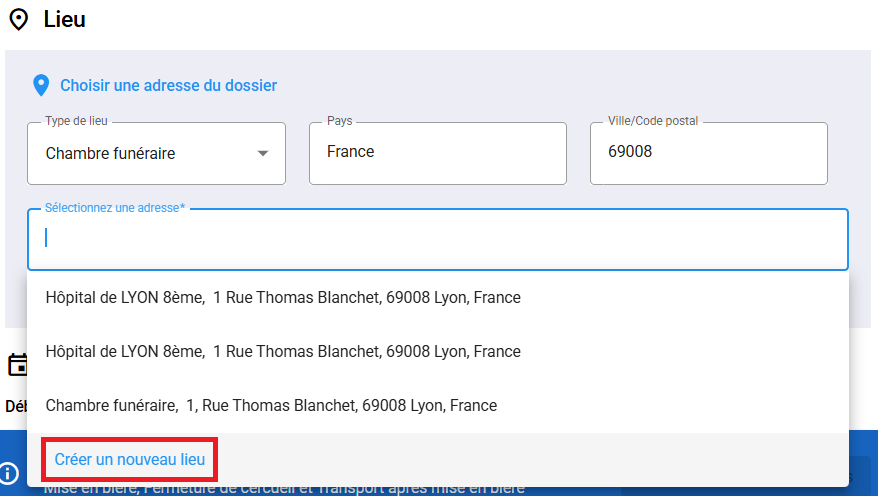Click the blue map pin icon
878x496 pixels.
coord(41,86)
